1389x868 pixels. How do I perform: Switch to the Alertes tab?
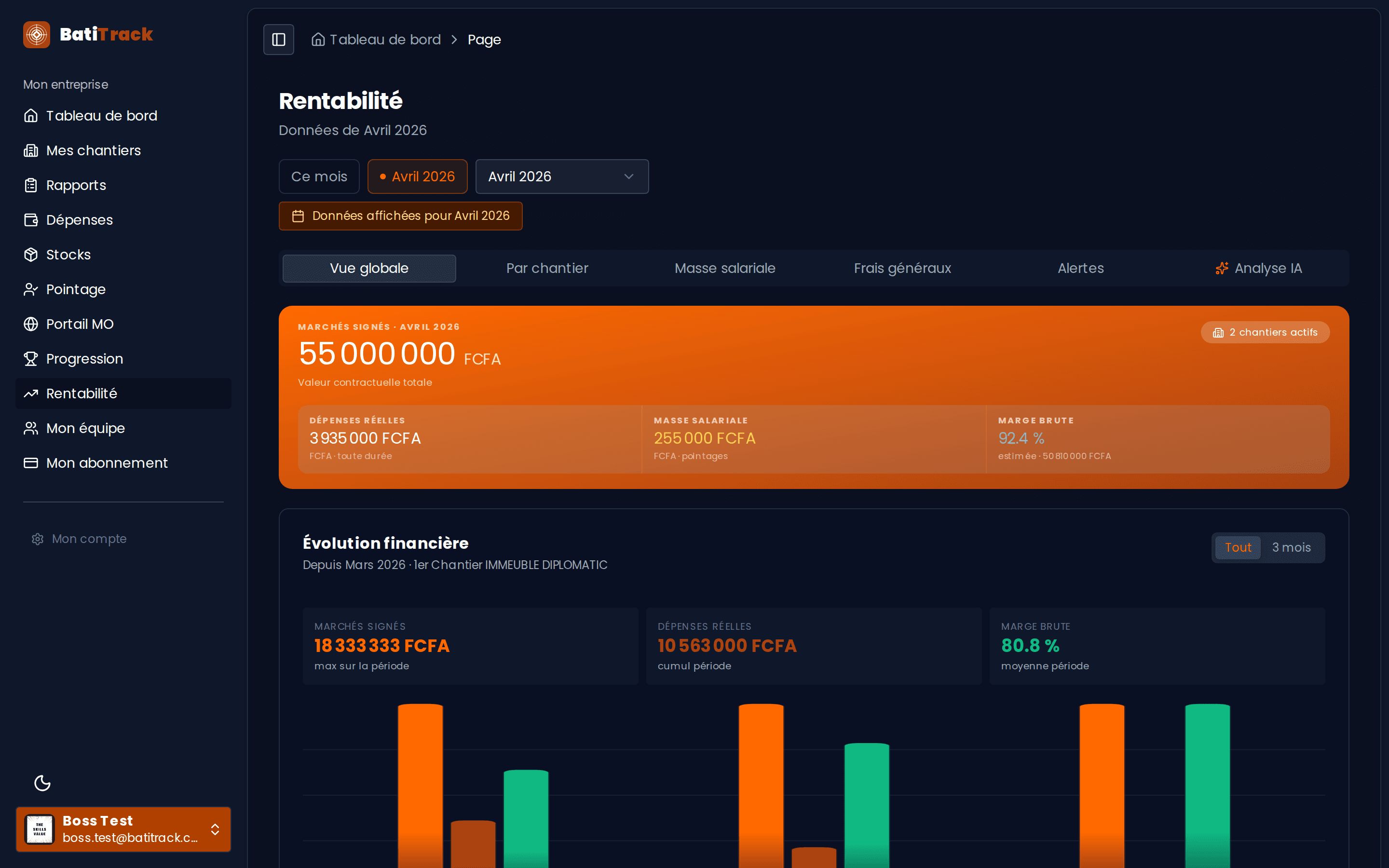1081,269
